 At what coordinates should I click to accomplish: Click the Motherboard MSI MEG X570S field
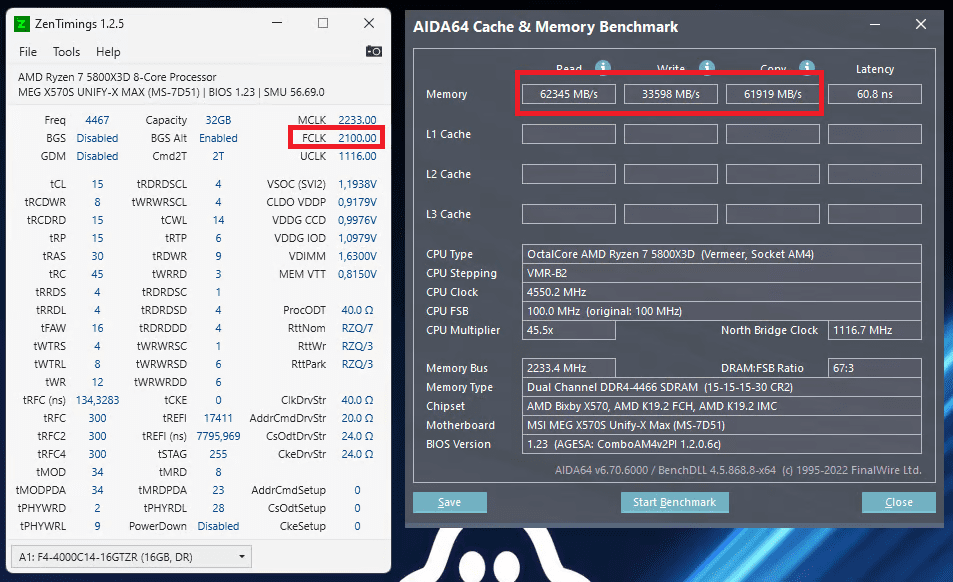721,425
